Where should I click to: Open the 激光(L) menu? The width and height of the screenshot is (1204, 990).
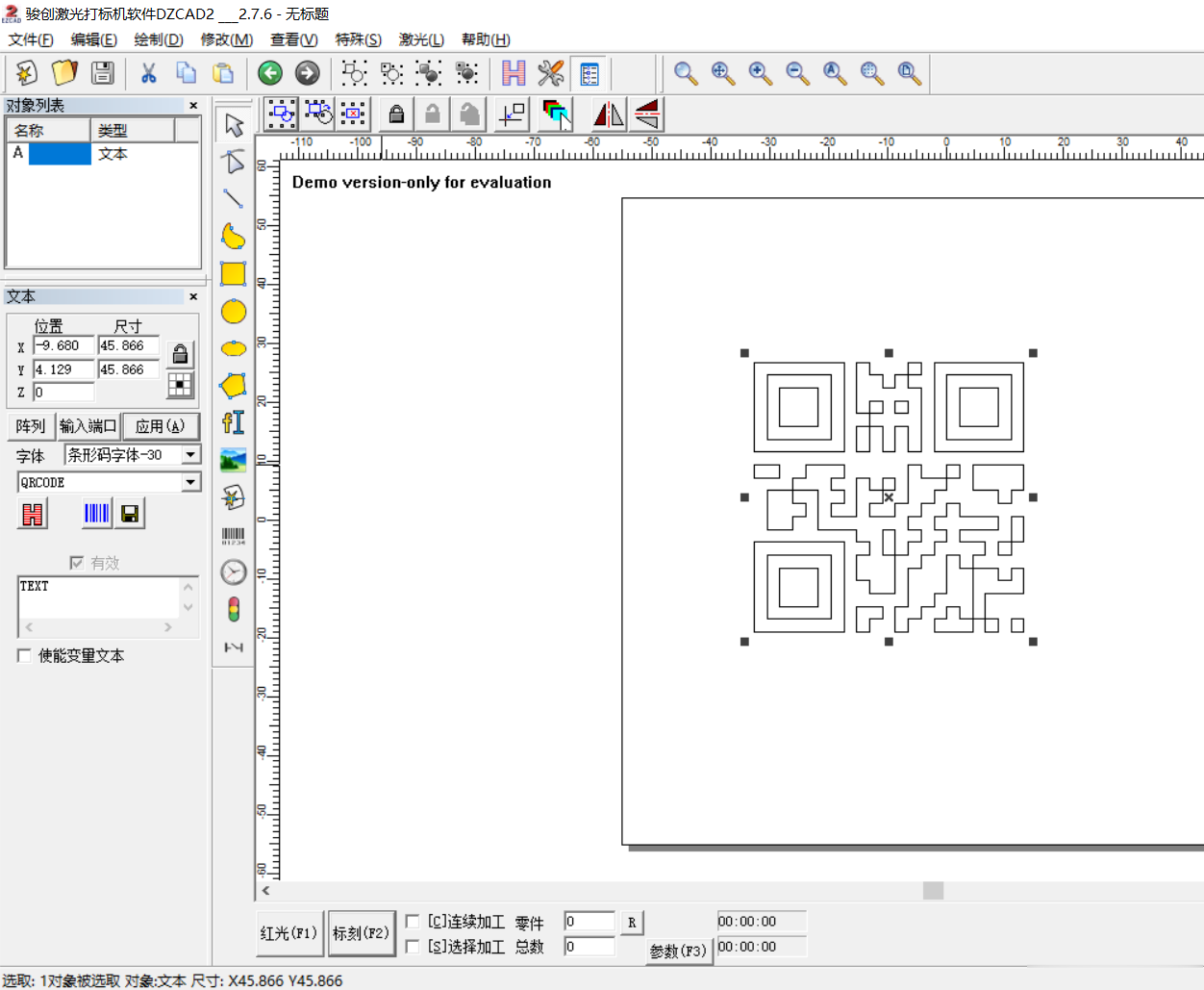[421, 39]
